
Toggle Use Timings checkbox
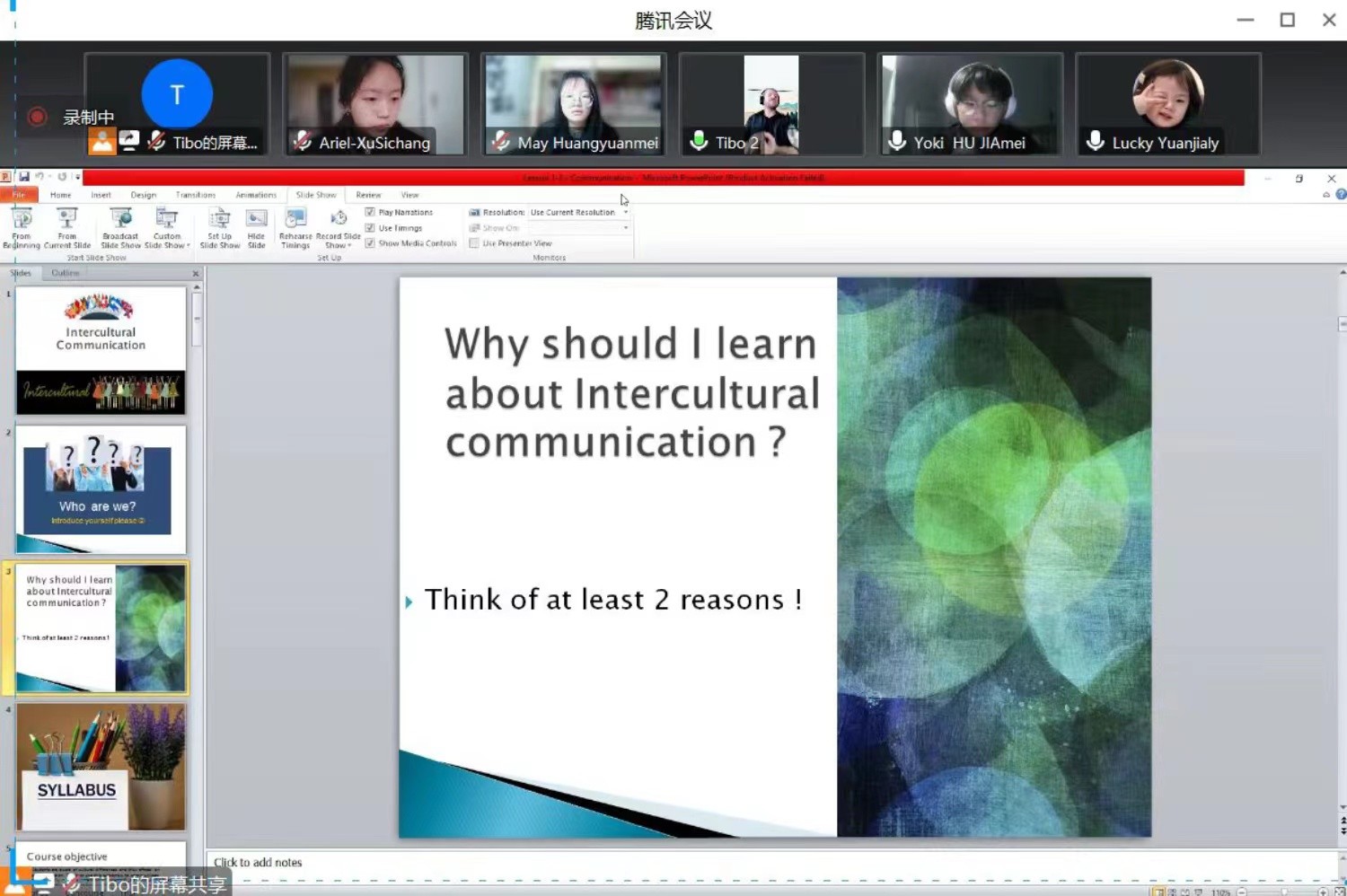coord(370,227)
